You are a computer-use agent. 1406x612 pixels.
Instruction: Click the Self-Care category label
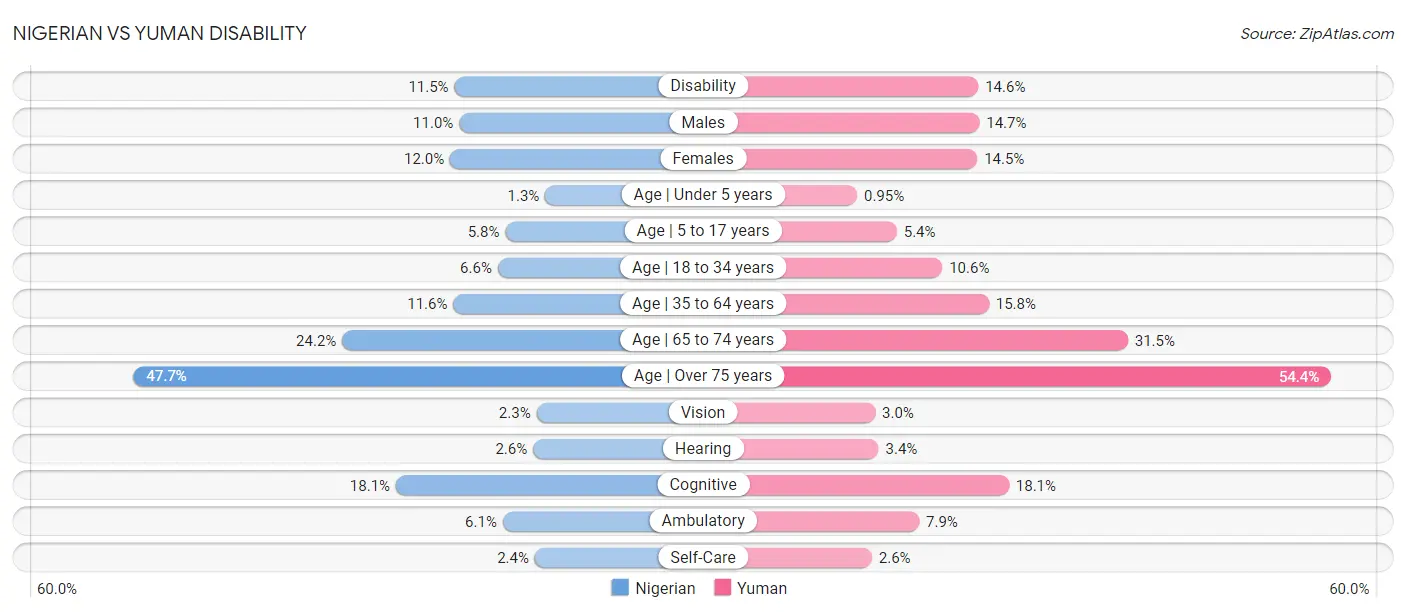click(703, 557)
